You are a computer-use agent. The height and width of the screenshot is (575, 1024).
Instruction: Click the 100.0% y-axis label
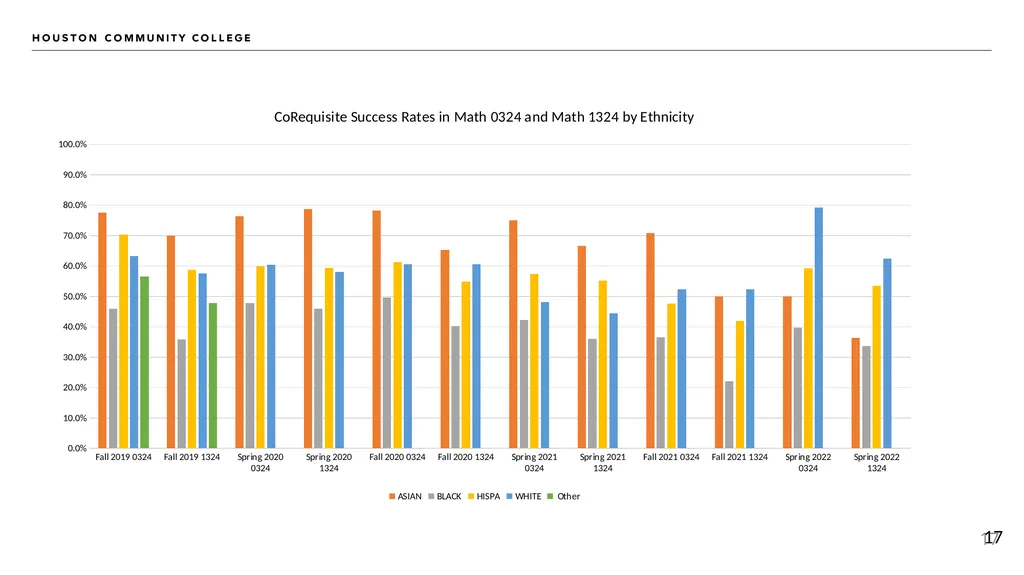click(x=72, y=144)
